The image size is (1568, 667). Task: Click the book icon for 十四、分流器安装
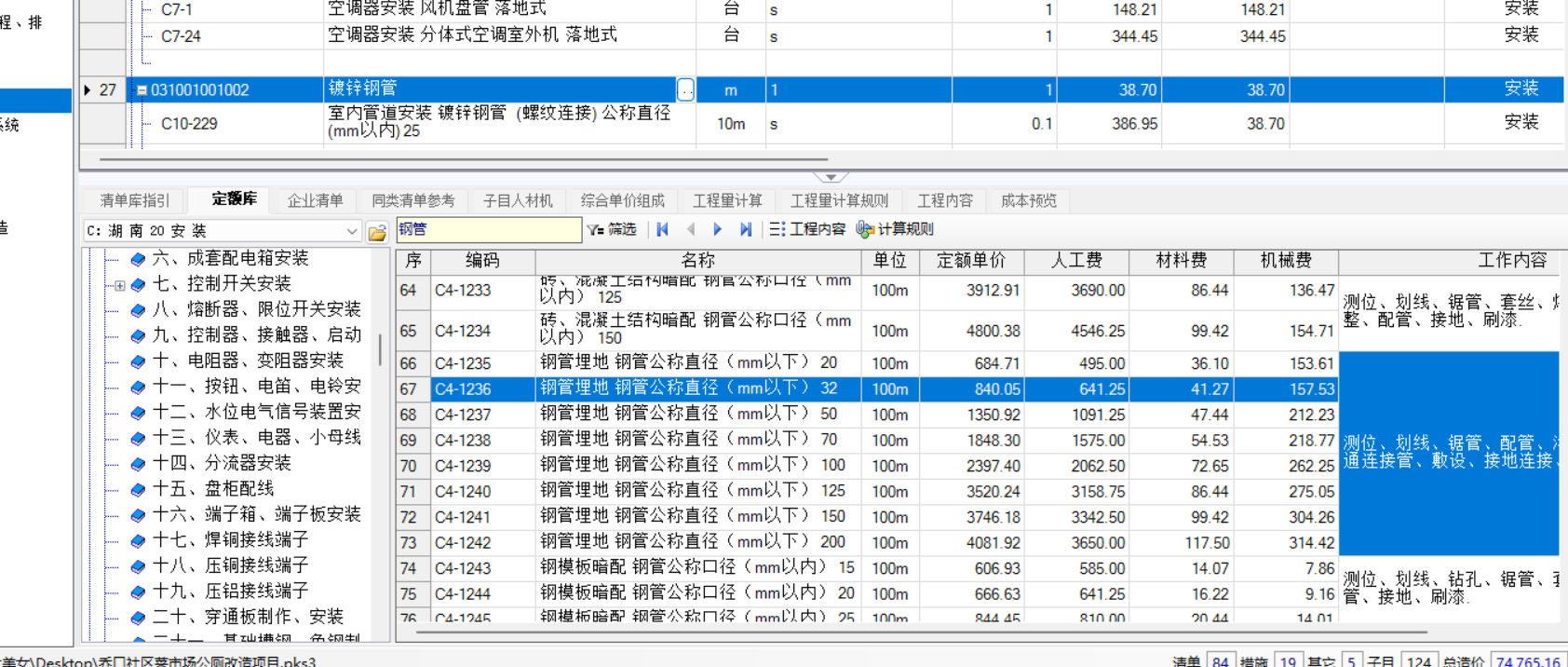(138, 464)
